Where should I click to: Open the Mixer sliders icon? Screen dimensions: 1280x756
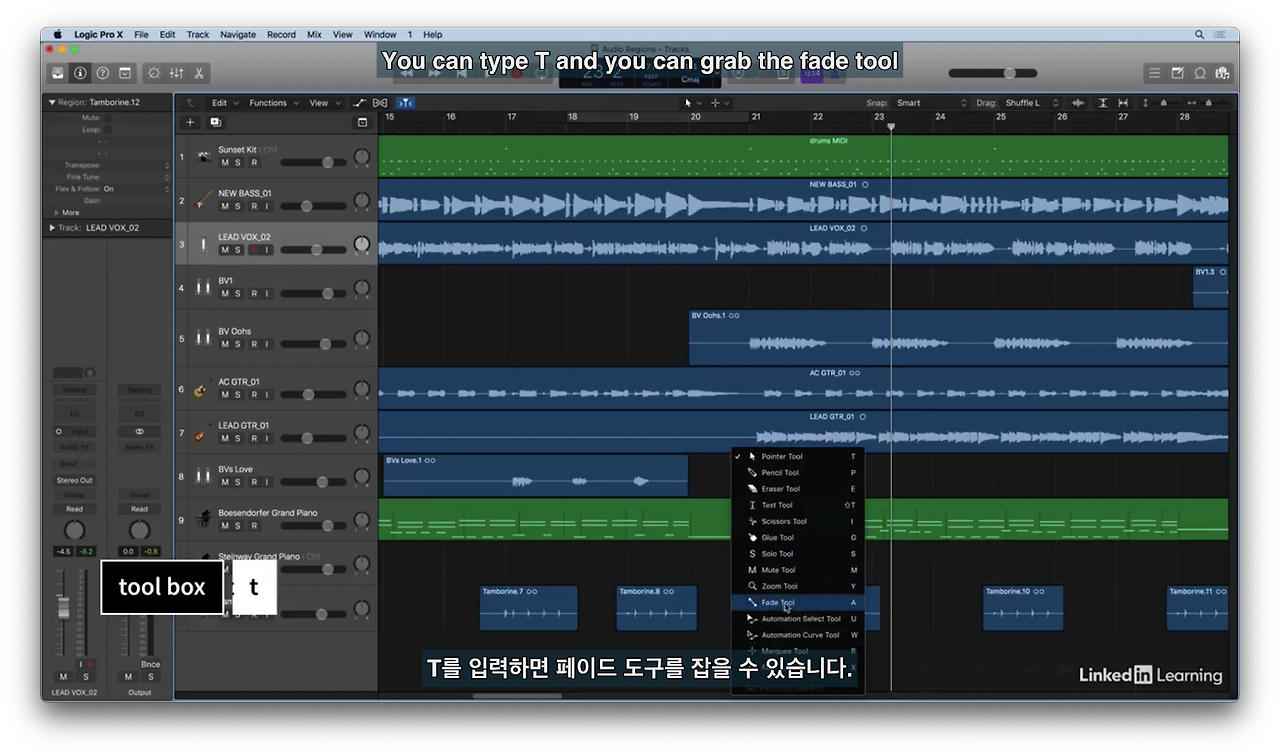coord(176,73)
